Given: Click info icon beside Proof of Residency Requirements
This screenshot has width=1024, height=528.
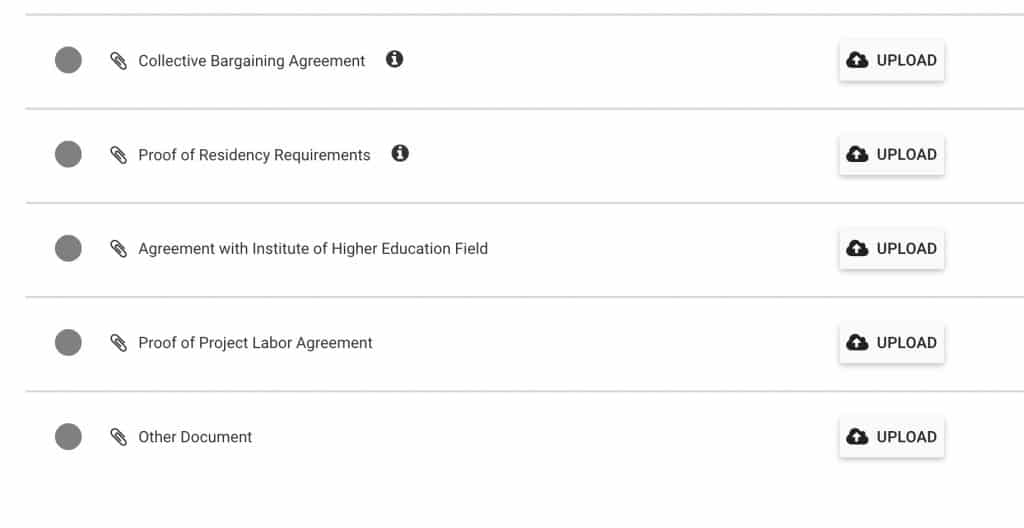Looking at the screenshot, I should pos(400,153).
